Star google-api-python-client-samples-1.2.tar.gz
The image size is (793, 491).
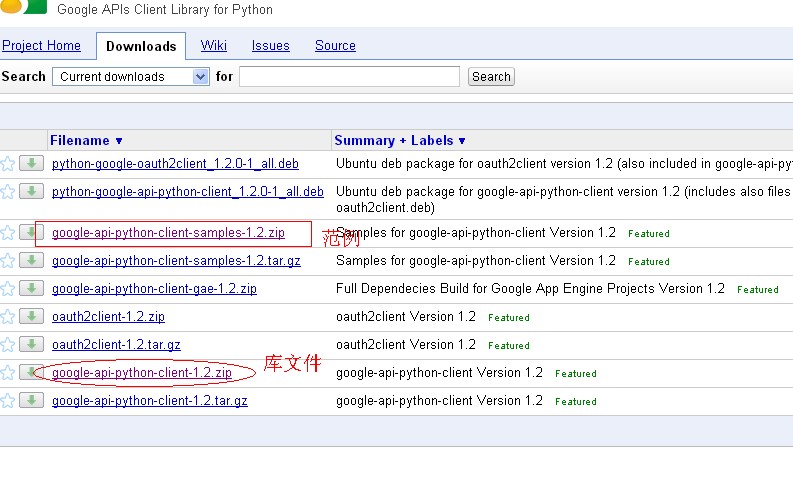pos(7,261)
